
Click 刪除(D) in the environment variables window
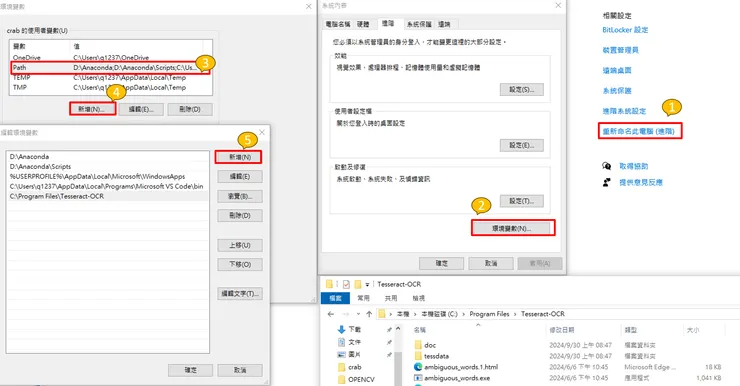click(x=190, y=109)
